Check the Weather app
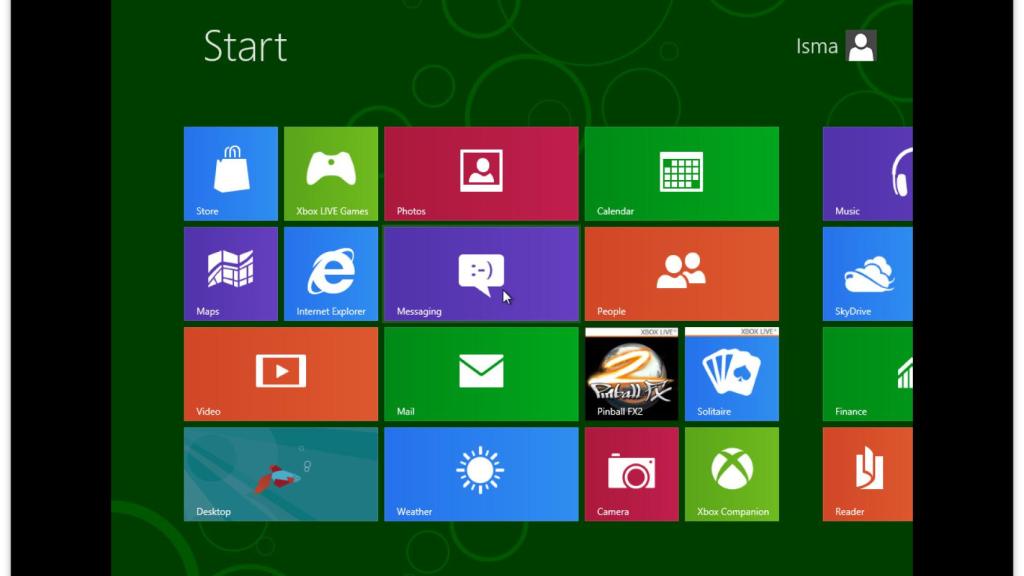This screenshot has height=576, width=1024. (481, 474)
